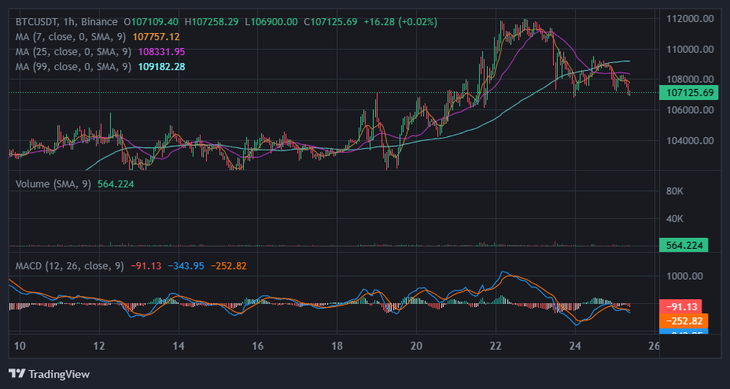
Task: Click date 10 on time axis
Action: [x=20, y=346]
